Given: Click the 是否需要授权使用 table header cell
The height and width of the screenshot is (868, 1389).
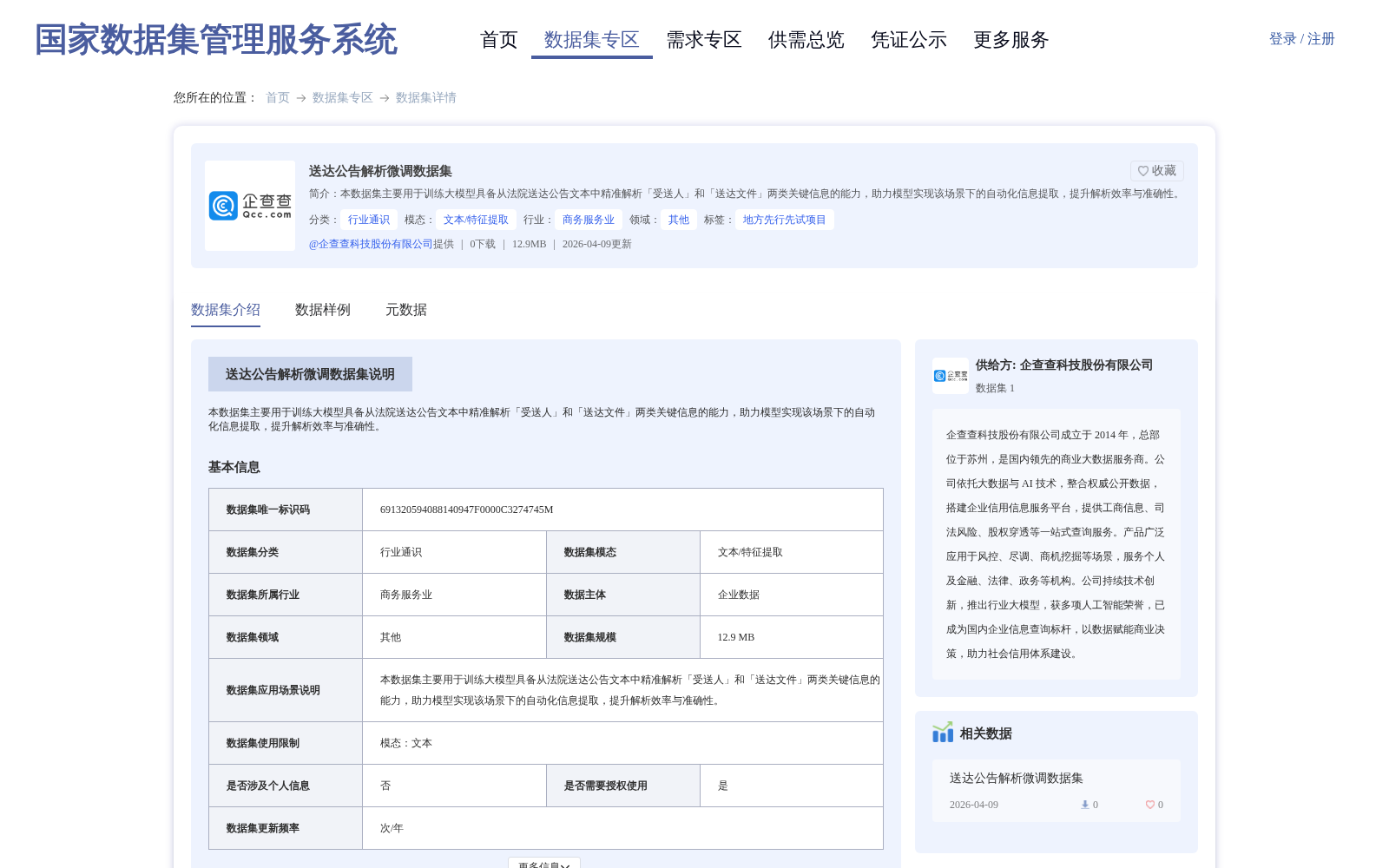Looking at the screenshot, I should tap(623, 786).
